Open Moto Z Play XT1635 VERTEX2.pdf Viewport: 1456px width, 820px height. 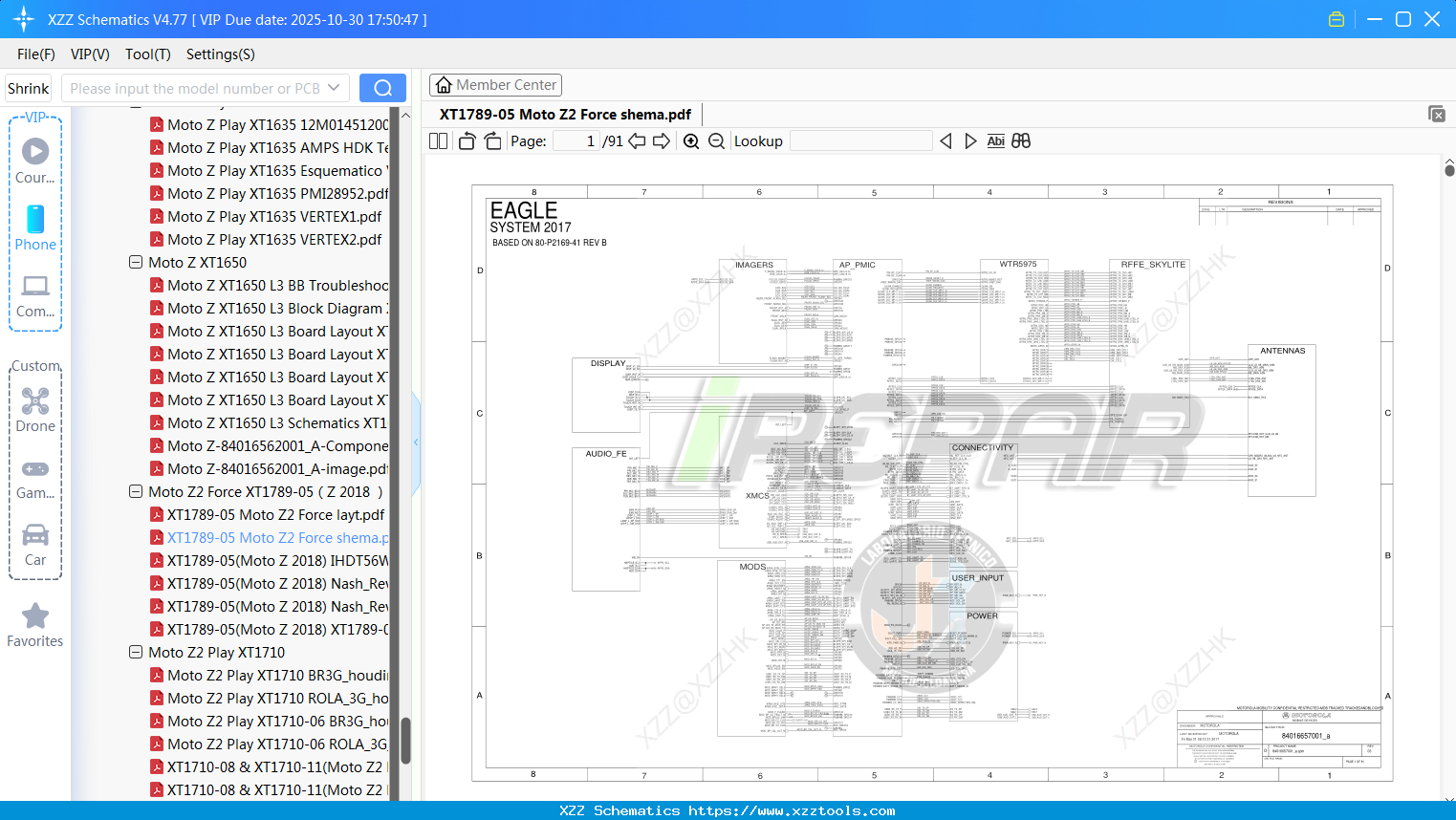pos(274,239)
